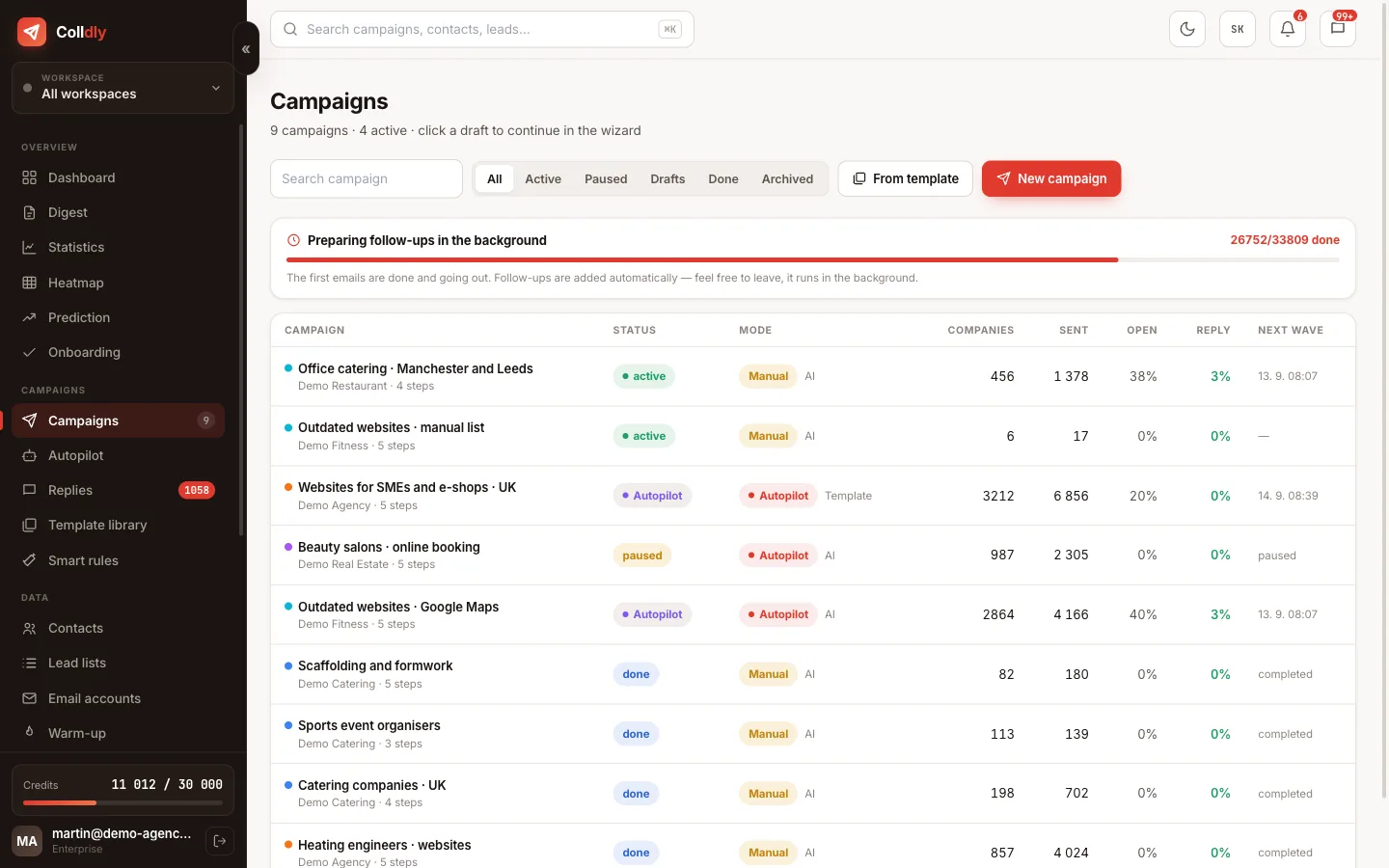Open the Heatmap page
Screen dimensions: 1389x868
[x=118, y=283]
